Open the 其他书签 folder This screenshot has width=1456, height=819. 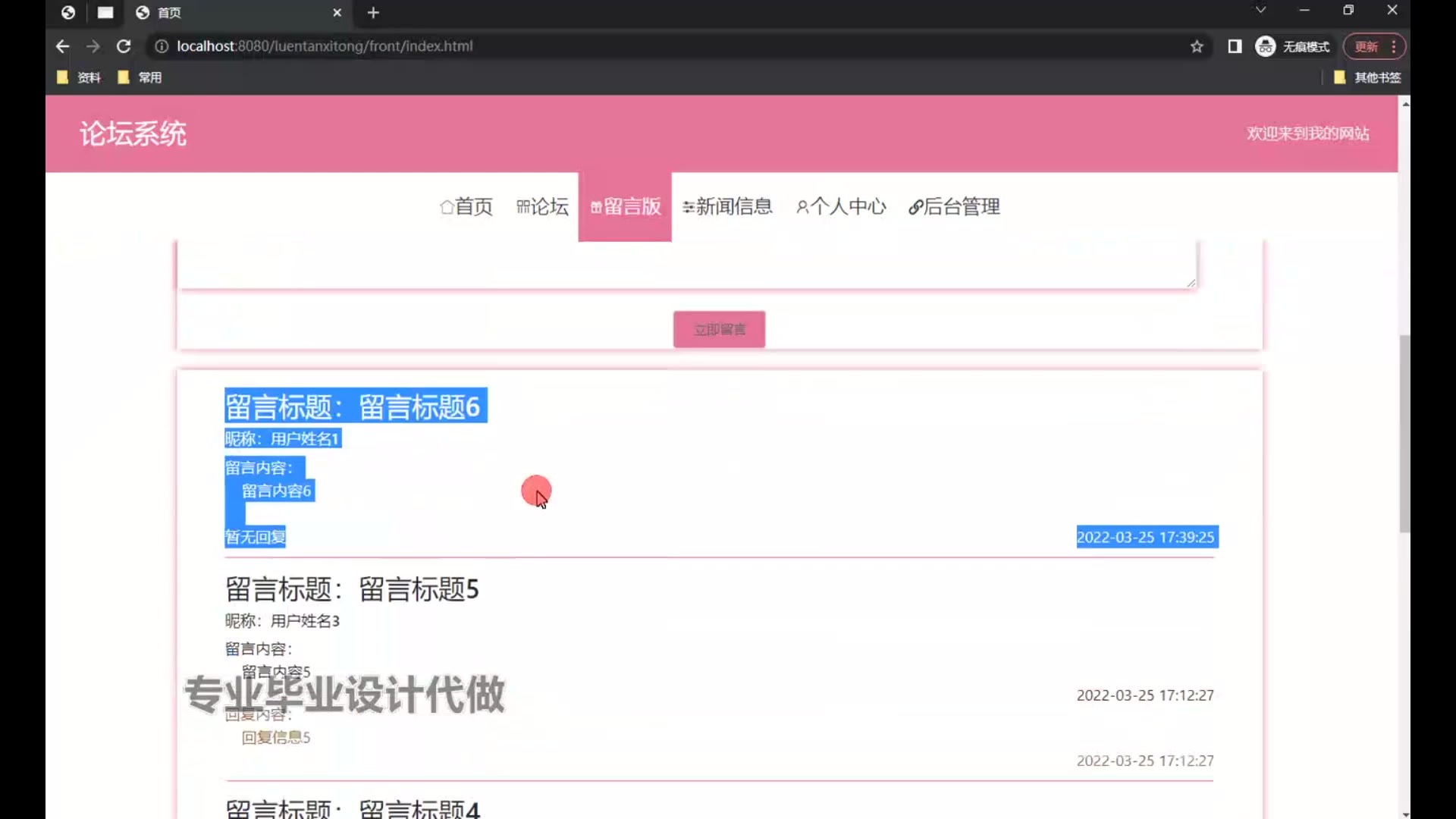1367,77
